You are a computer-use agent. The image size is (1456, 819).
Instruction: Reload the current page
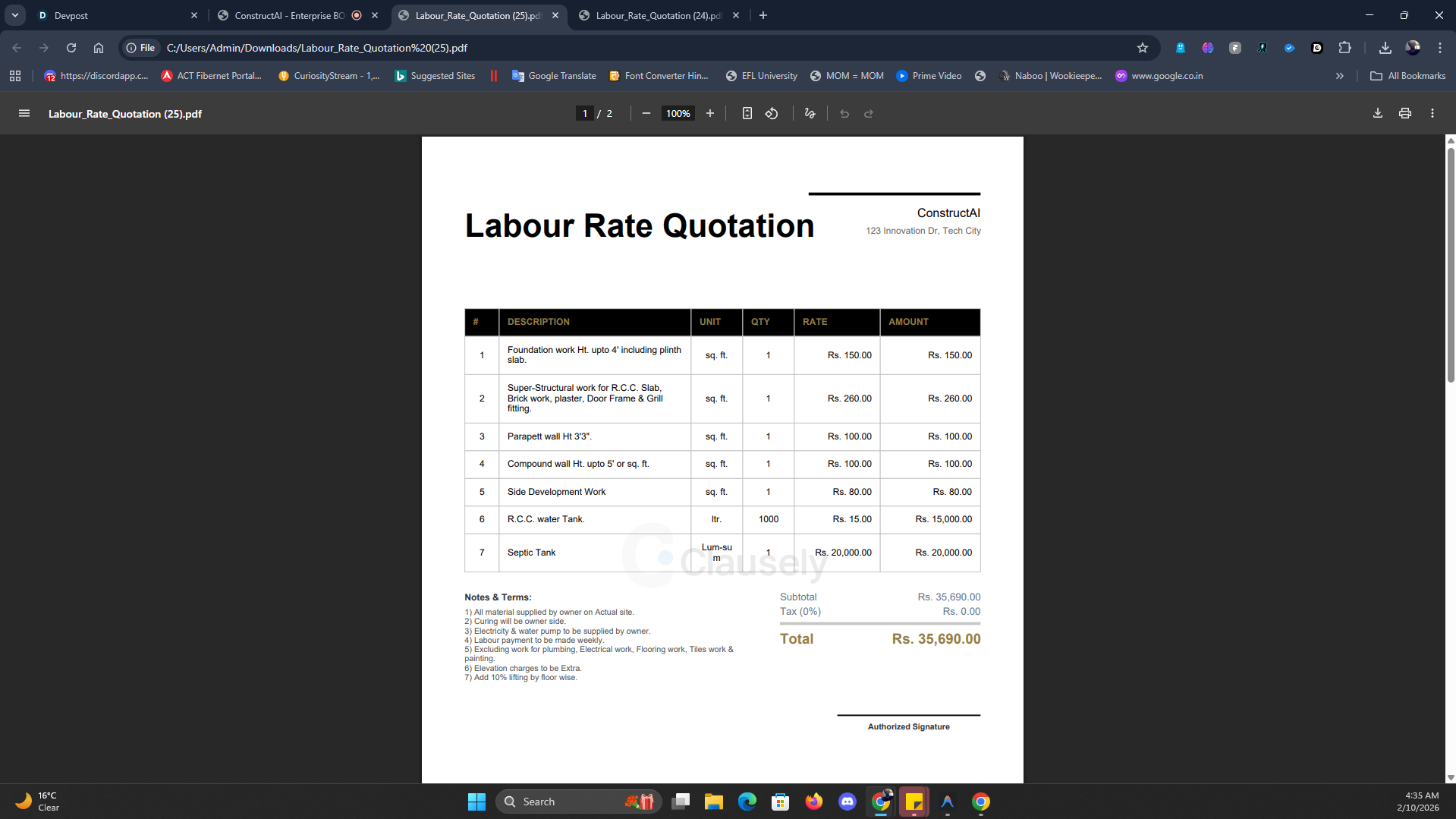(71, 48)
